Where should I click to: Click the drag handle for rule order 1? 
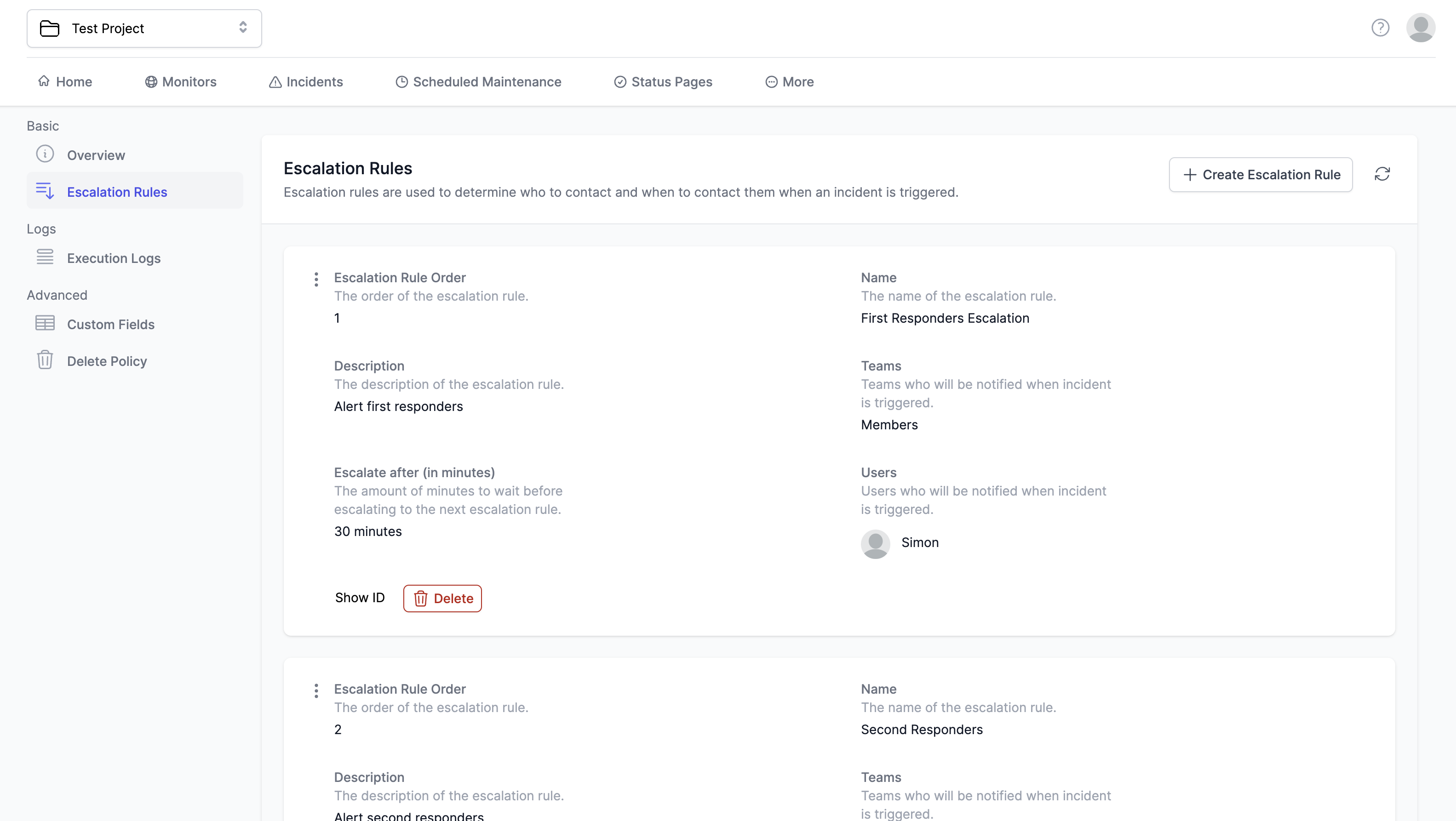click(316, 279)
